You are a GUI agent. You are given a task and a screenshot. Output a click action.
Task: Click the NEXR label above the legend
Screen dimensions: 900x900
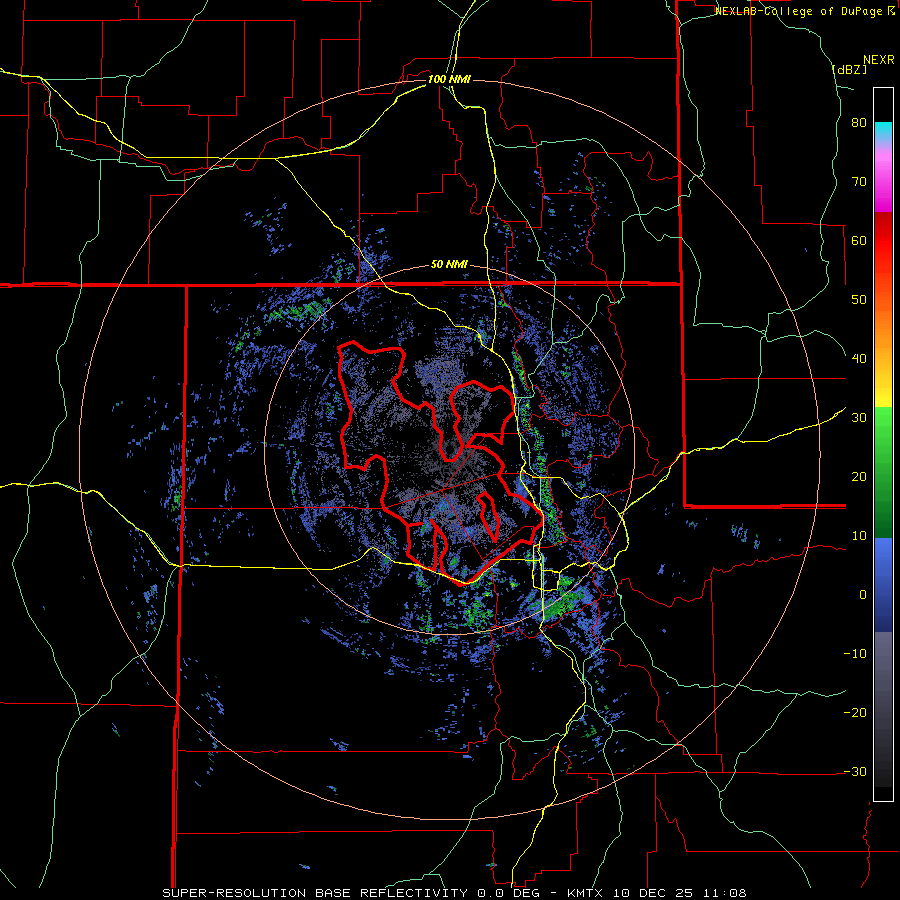tap(878, 60)
